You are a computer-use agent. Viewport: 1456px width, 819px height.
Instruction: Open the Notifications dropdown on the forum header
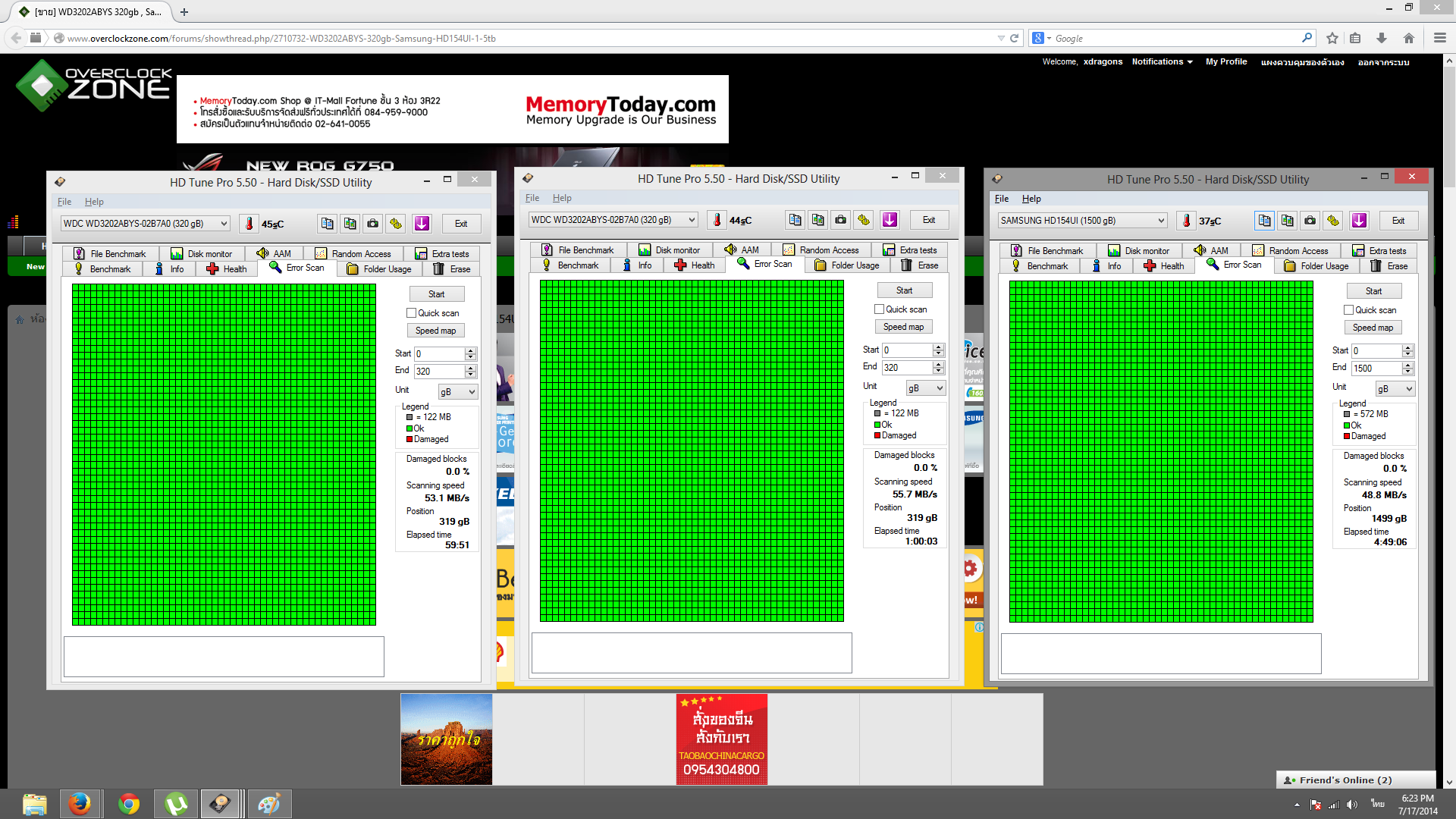click(1162, 62)
